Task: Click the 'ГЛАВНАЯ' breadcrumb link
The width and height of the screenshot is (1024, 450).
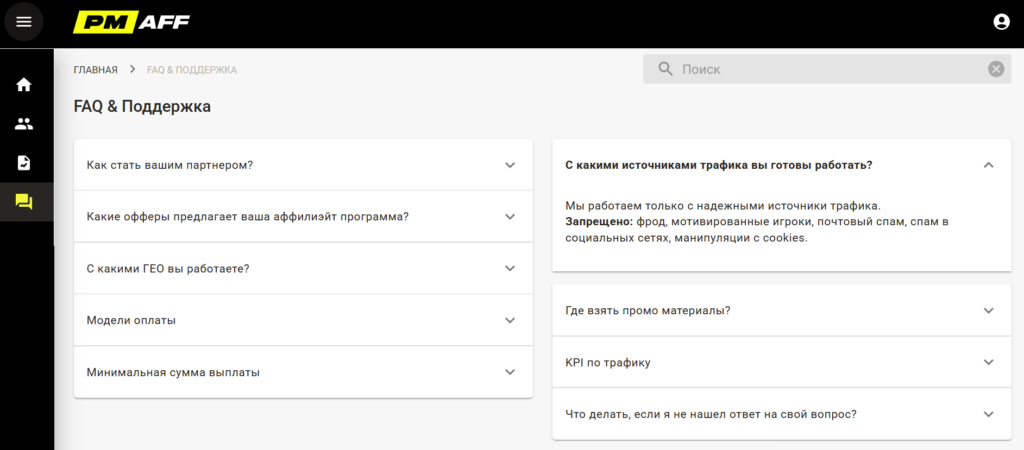Action: coord(95,70)
